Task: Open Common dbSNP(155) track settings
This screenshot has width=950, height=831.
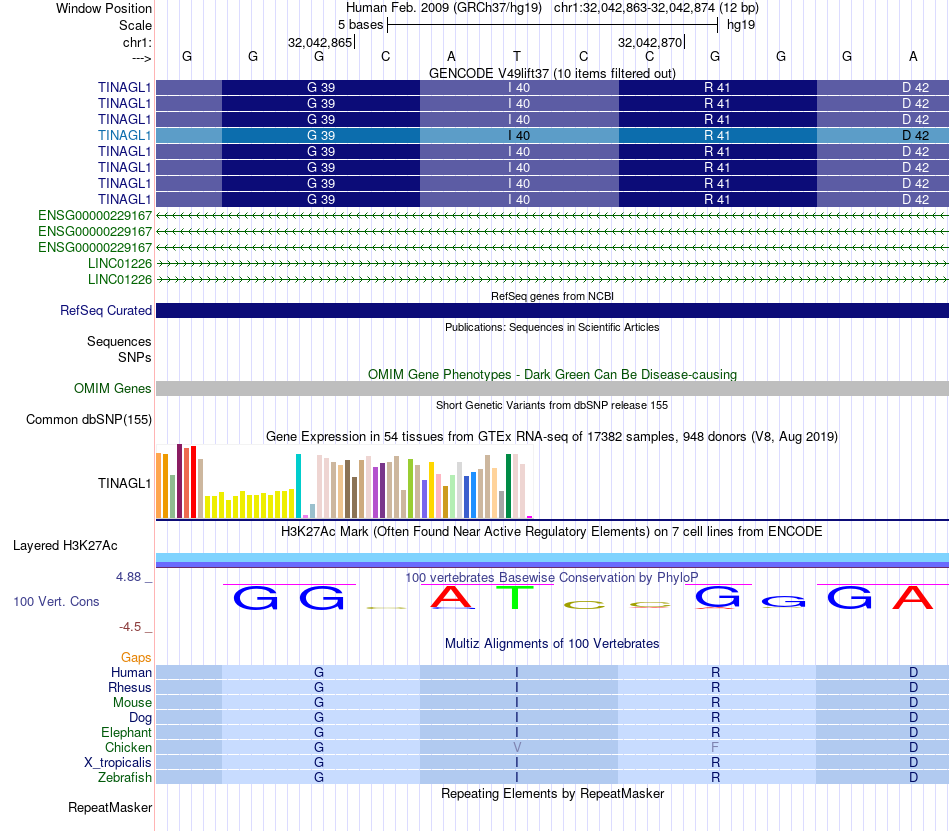Action: [88, 419]
